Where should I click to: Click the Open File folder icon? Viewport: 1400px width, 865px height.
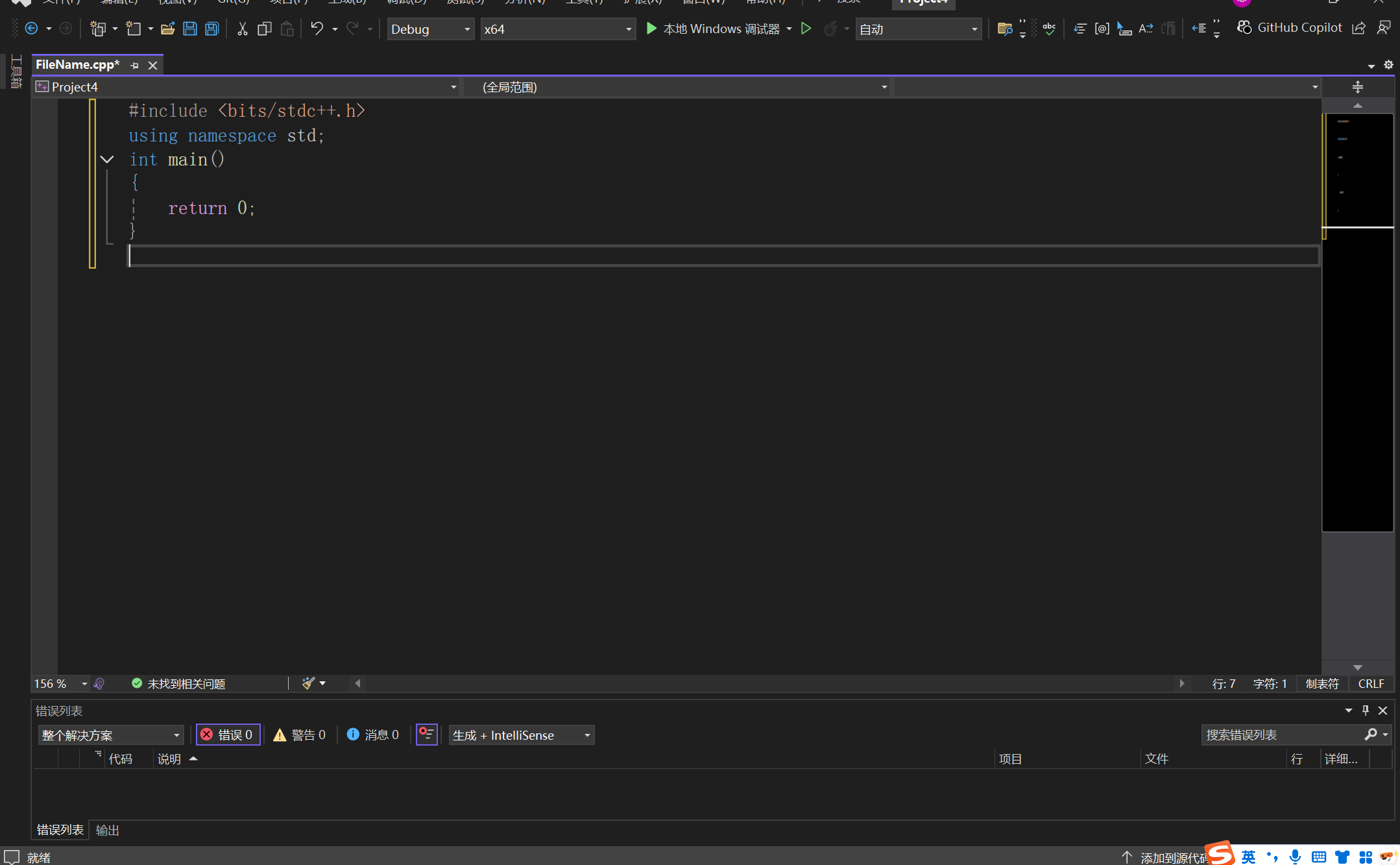point(167,29)
